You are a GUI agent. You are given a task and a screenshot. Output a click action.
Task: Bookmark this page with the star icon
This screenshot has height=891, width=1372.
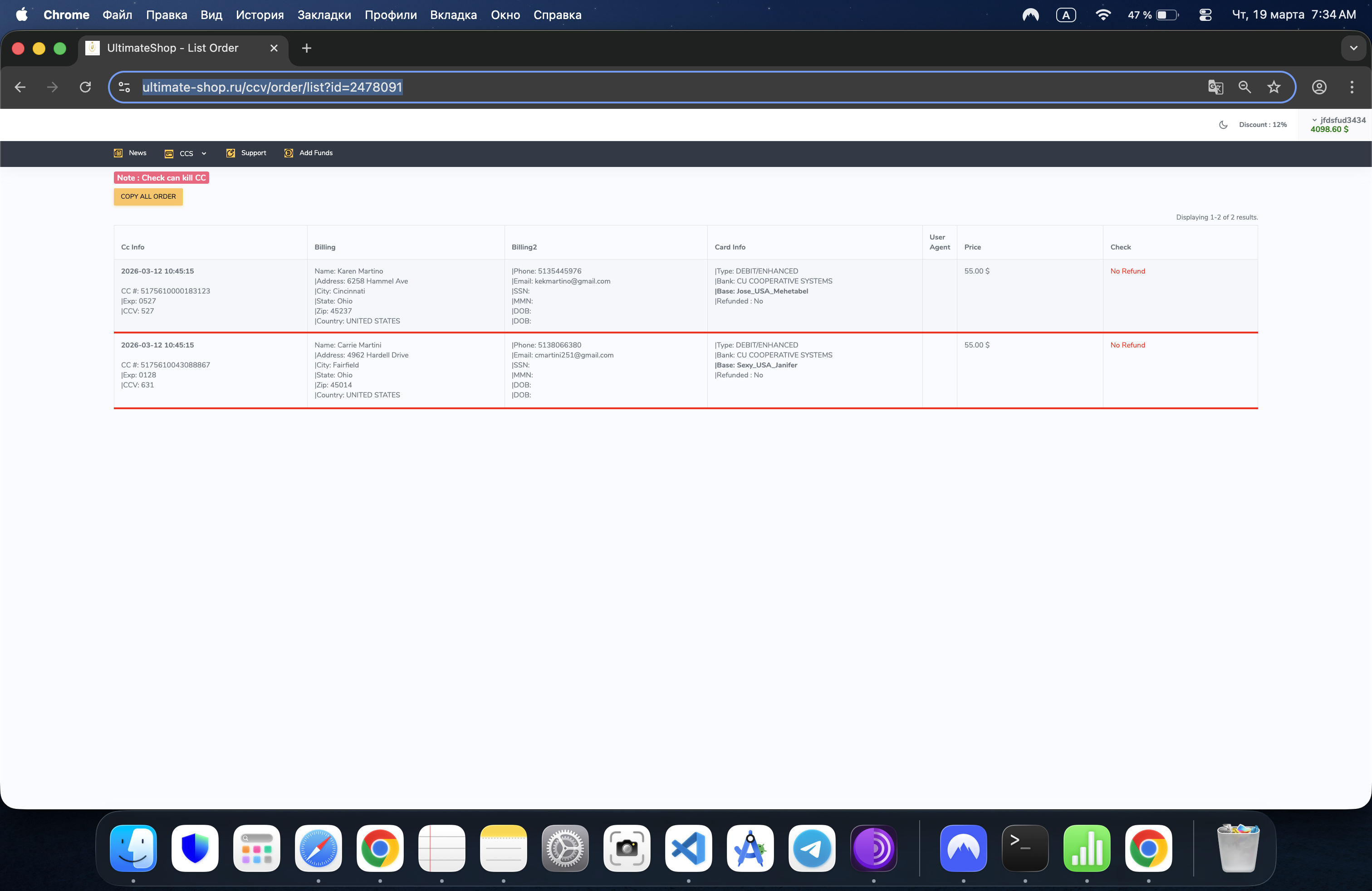(1274, 87)
